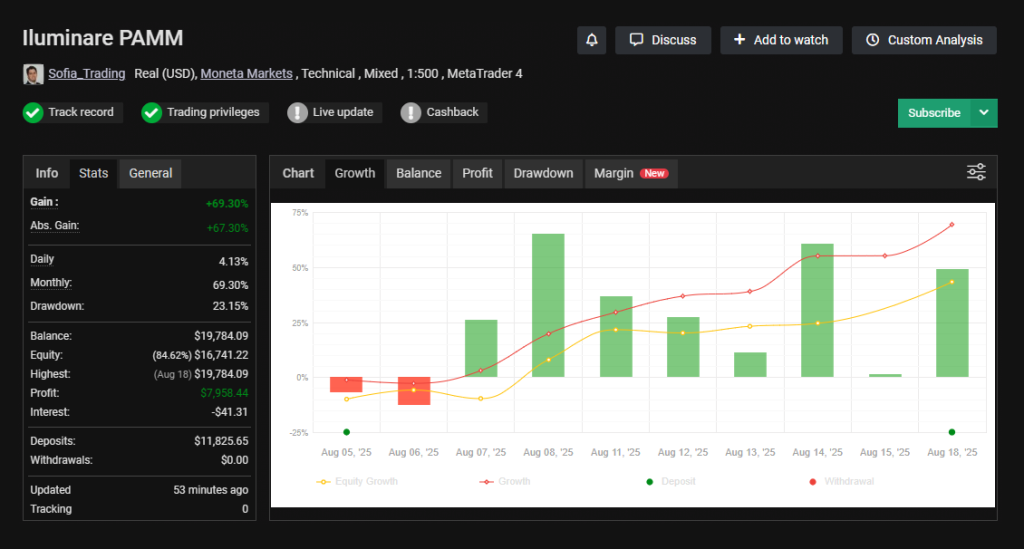Select the Balance chart tab

pyautogui.click(x=419, y=174)
